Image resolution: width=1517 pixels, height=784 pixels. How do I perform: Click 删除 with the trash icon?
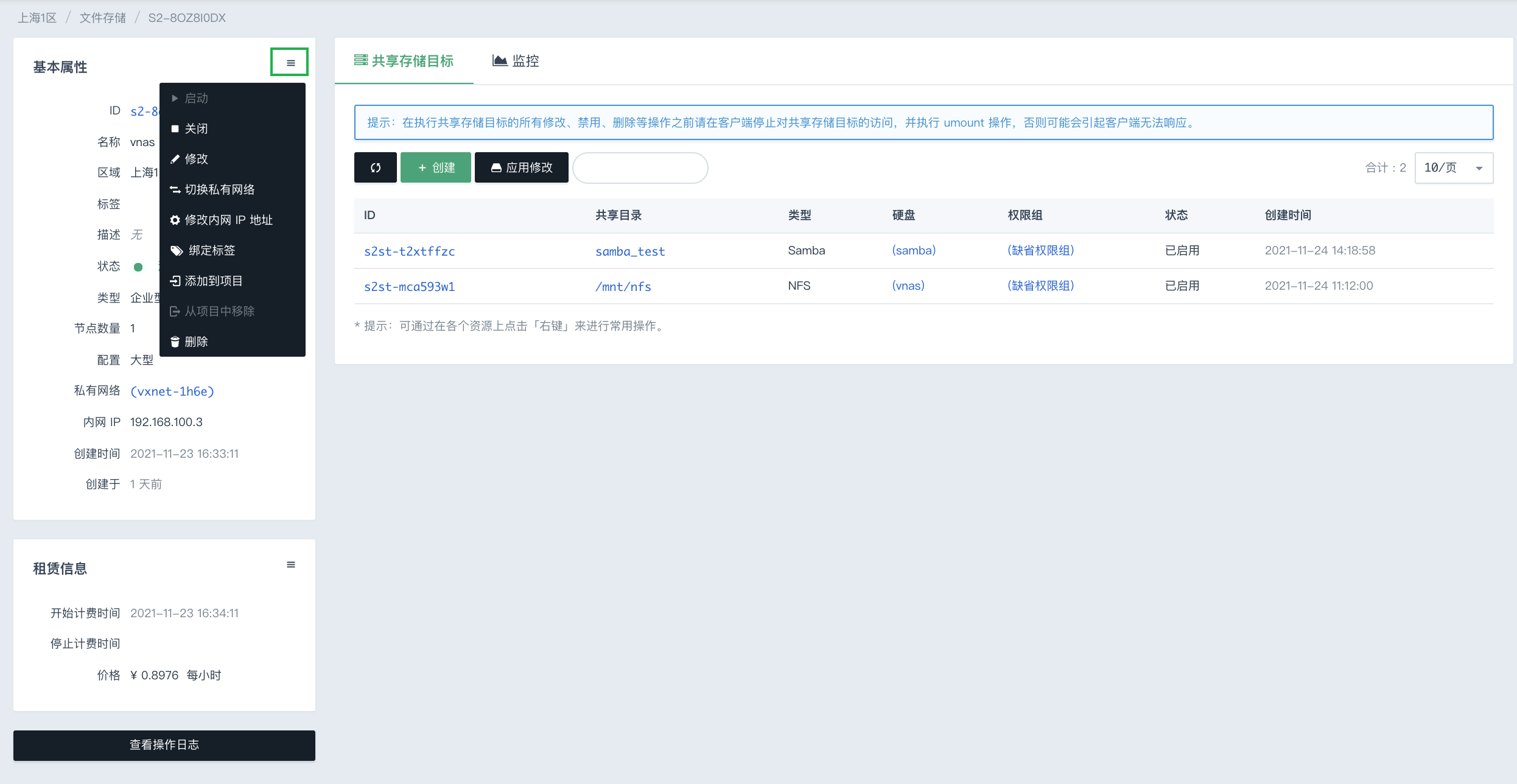tap(195, 341)
